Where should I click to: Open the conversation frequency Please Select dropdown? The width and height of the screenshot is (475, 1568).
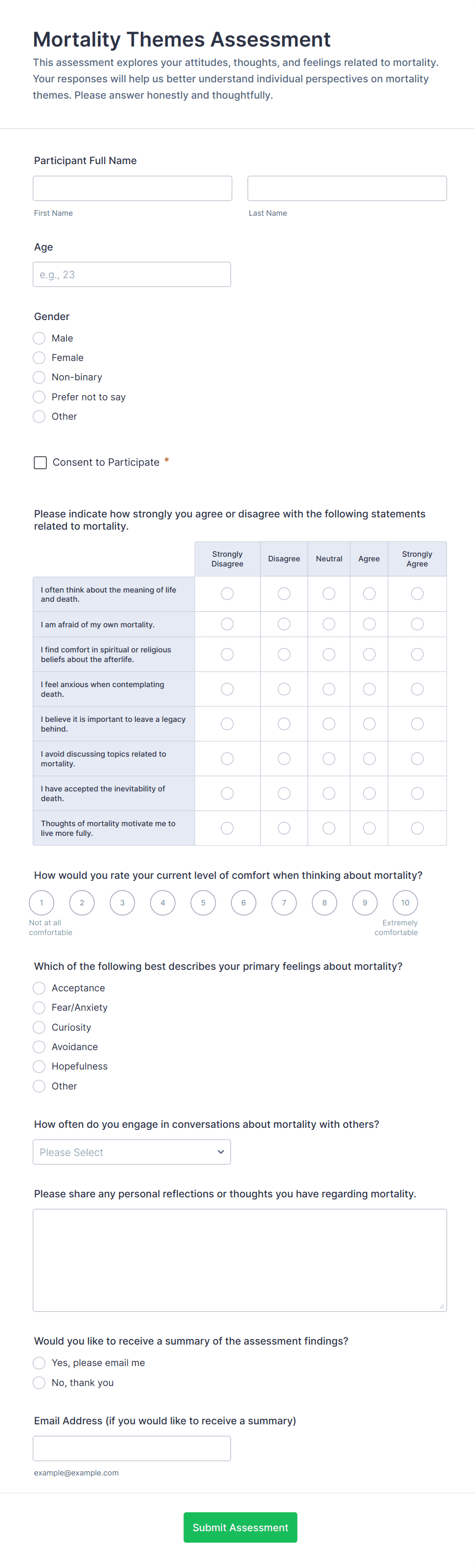131,1152
